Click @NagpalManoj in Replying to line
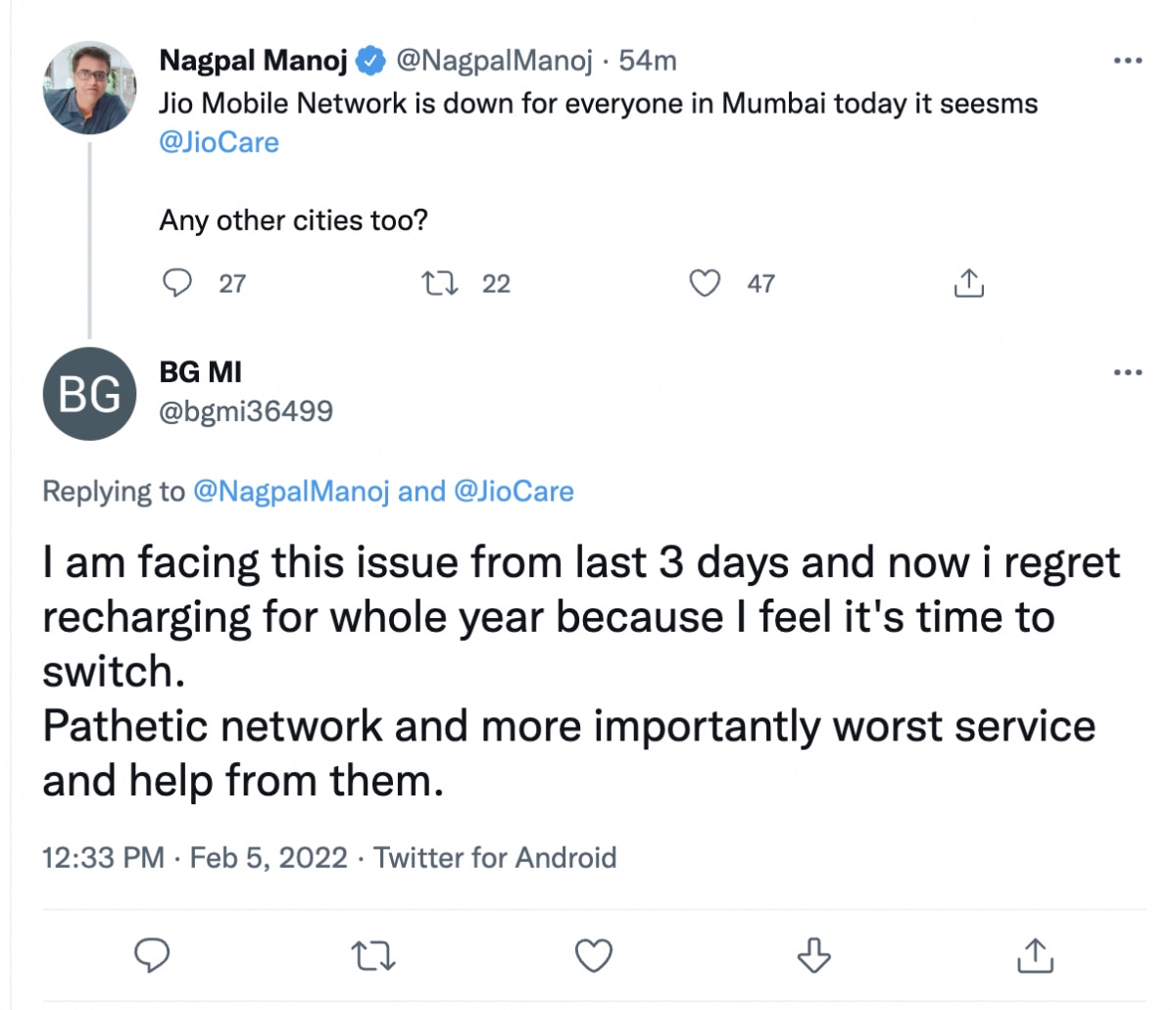1176x1010 pixels. pyautogui.click(x=291, y=491)
